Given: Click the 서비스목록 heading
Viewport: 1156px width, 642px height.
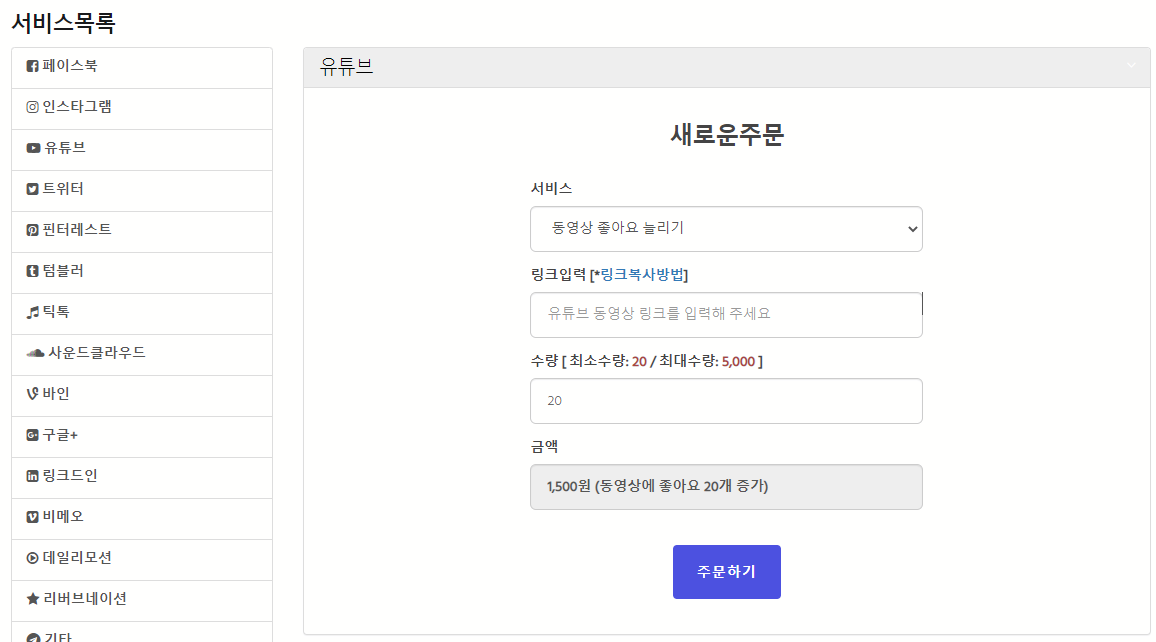Looking at the screenshot, I should [x=63, y=23].
